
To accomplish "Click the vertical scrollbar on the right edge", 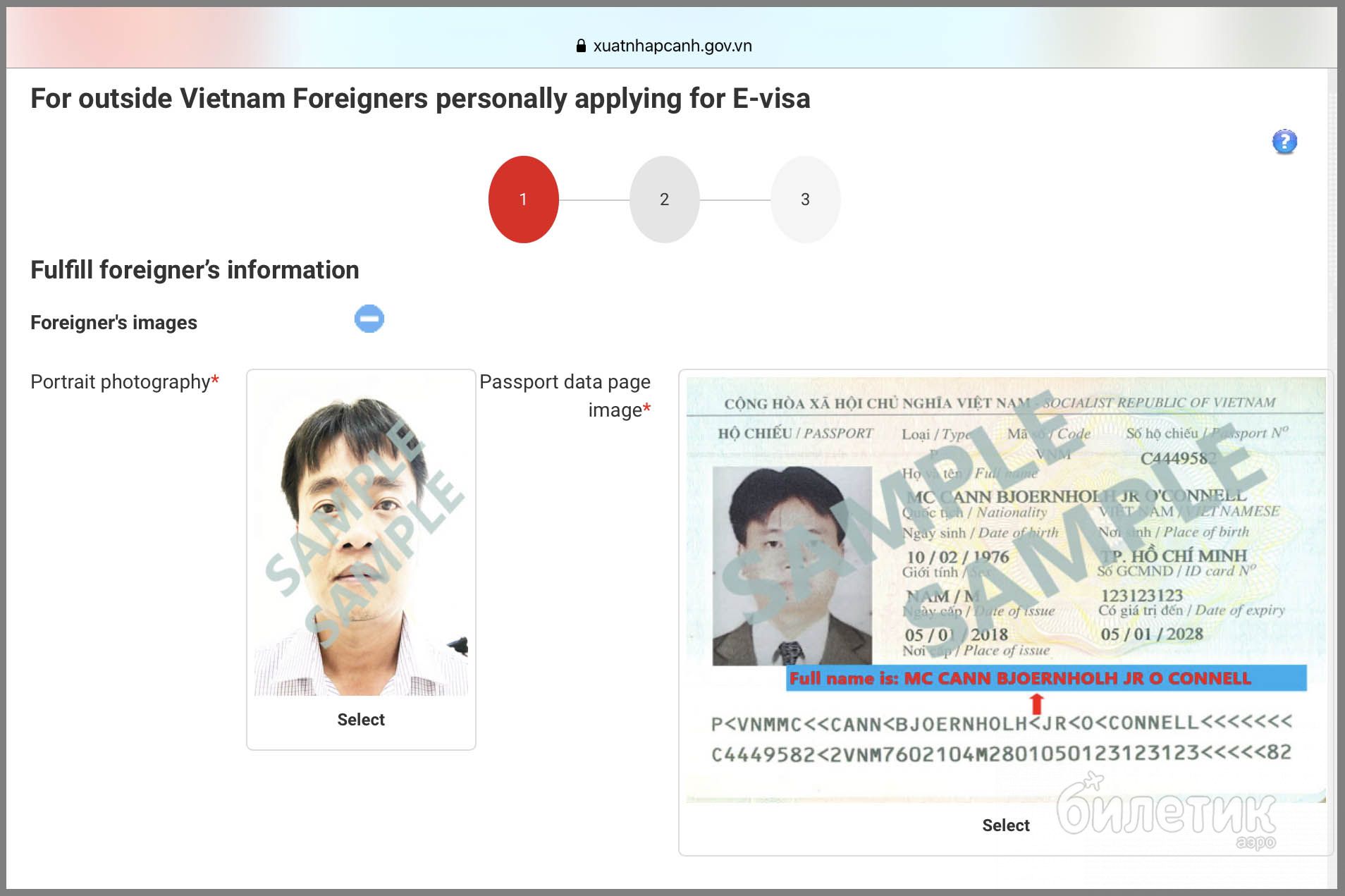I will pyautogui.click(x=1332, y=478).
